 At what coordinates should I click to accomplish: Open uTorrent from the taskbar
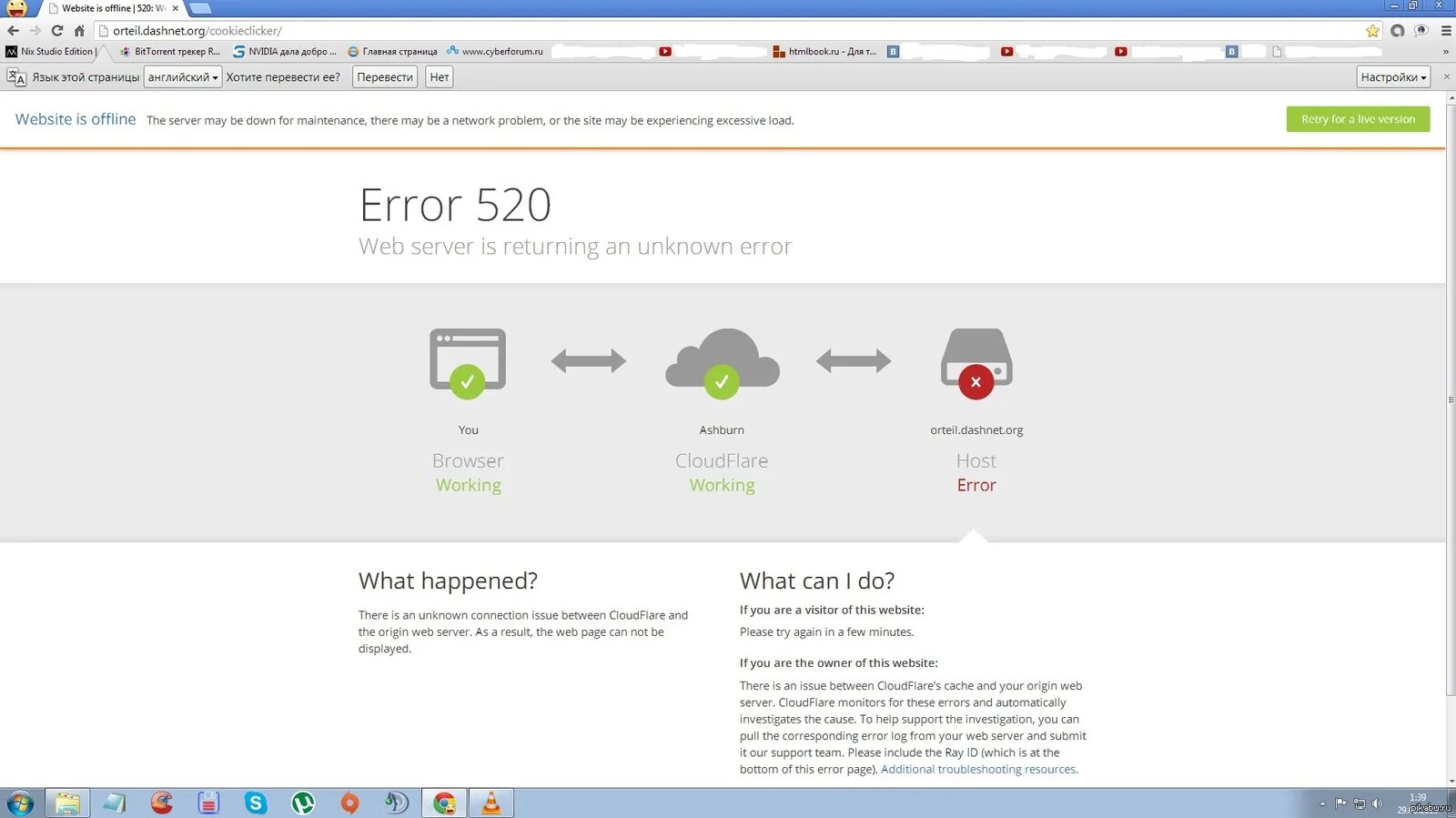coord(303,803)
